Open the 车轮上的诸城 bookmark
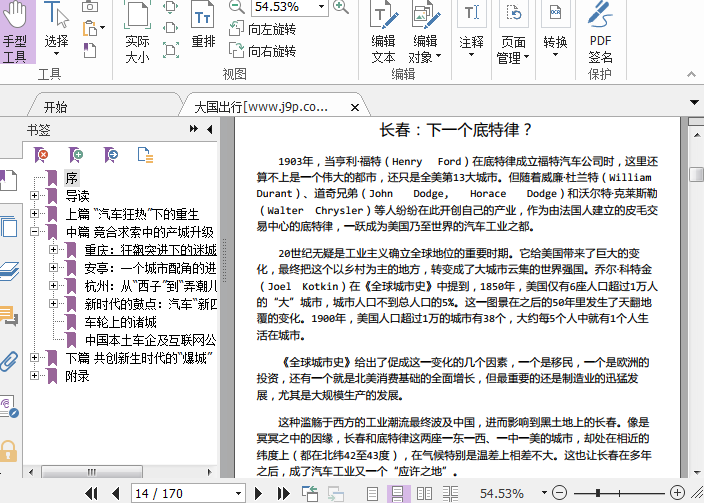 (x=120, y=322)
